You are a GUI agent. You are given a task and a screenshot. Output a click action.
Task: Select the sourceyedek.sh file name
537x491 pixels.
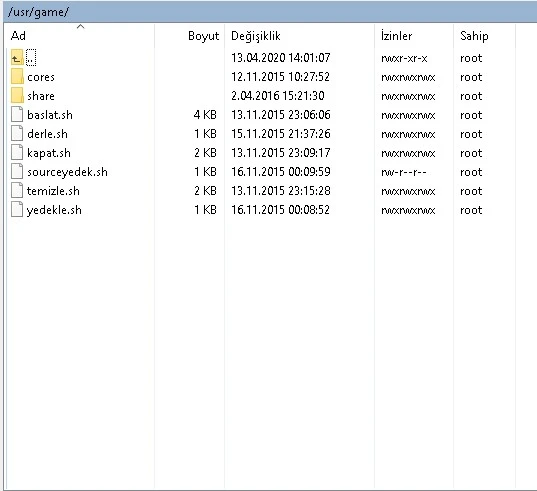point(67,172)
